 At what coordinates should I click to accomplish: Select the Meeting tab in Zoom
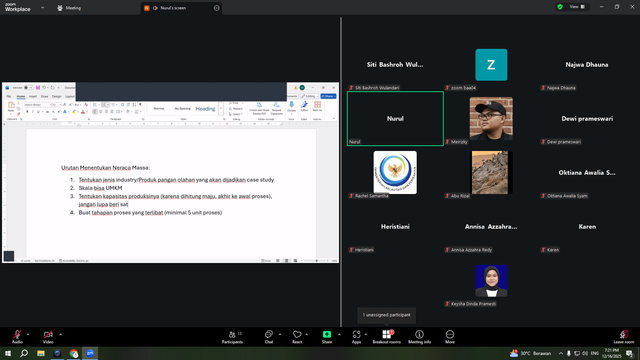[69, 8]
